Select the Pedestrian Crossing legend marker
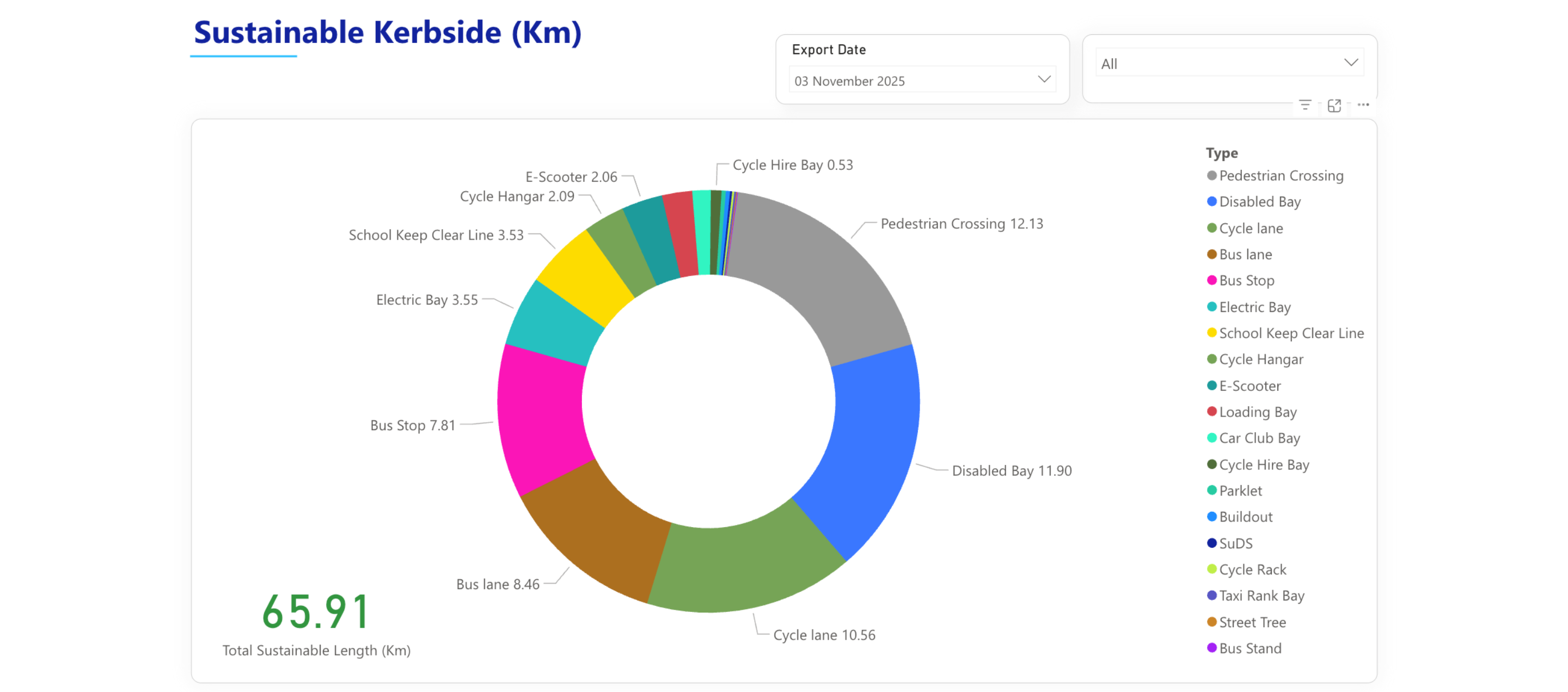 click(x=1211, y=176)
